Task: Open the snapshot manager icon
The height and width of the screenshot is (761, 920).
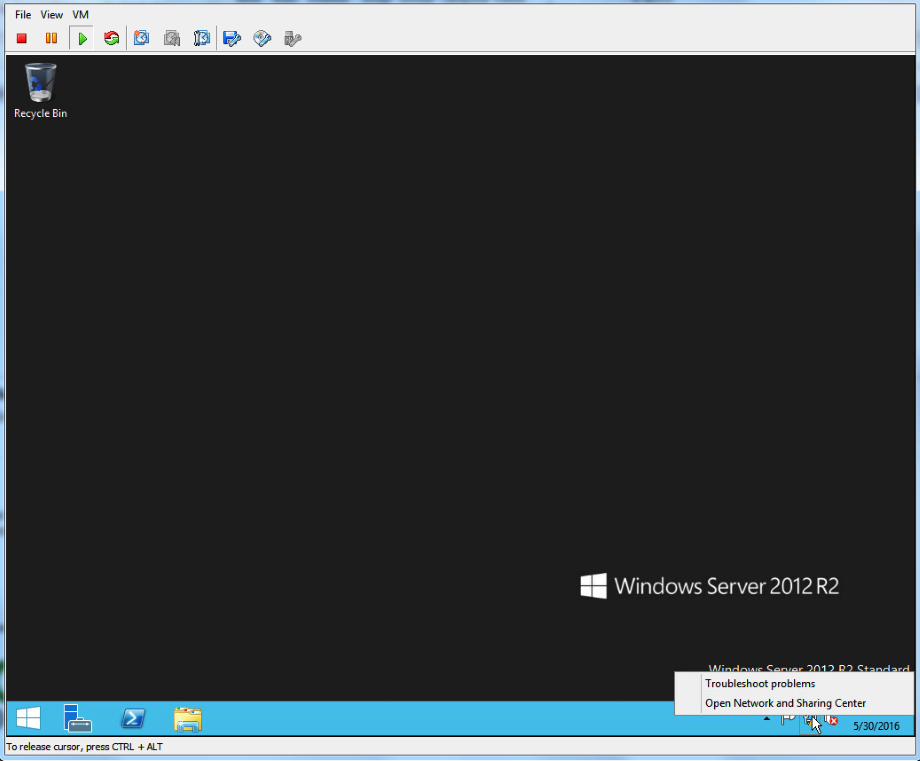Action: click(202, 39)
